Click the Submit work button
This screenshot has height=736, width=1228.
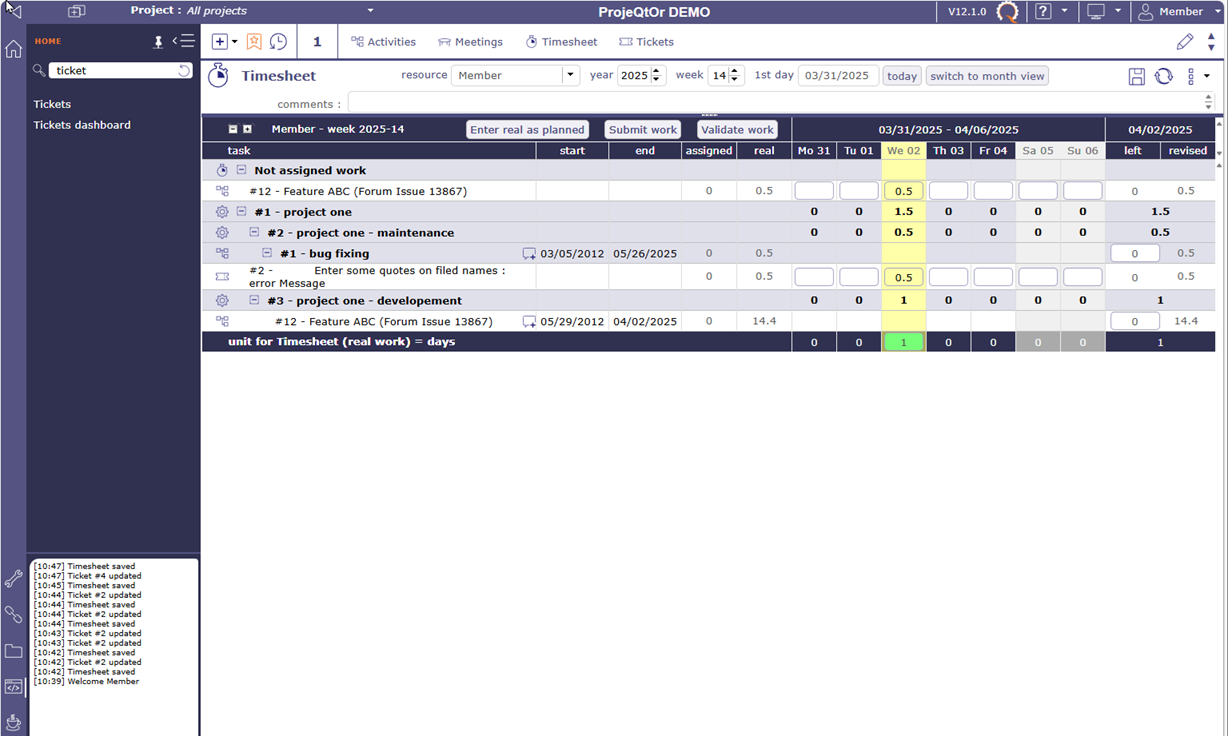tap(643, 130)
